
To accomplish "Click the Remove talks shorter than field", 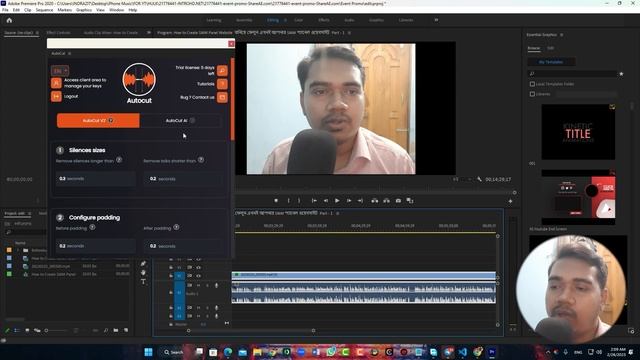I will (183, 179).
